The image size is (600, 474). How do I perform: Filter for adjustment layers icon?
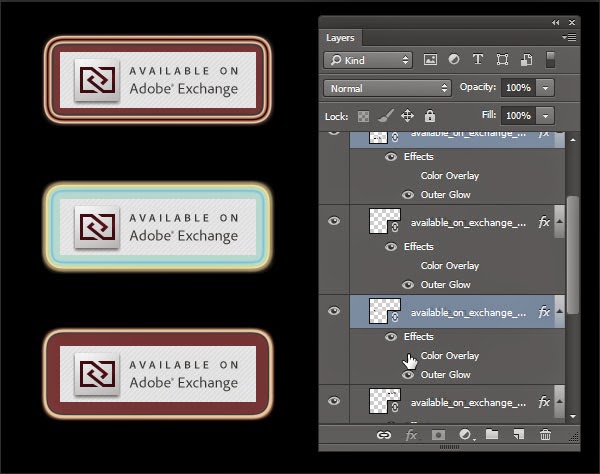point(454,59)
